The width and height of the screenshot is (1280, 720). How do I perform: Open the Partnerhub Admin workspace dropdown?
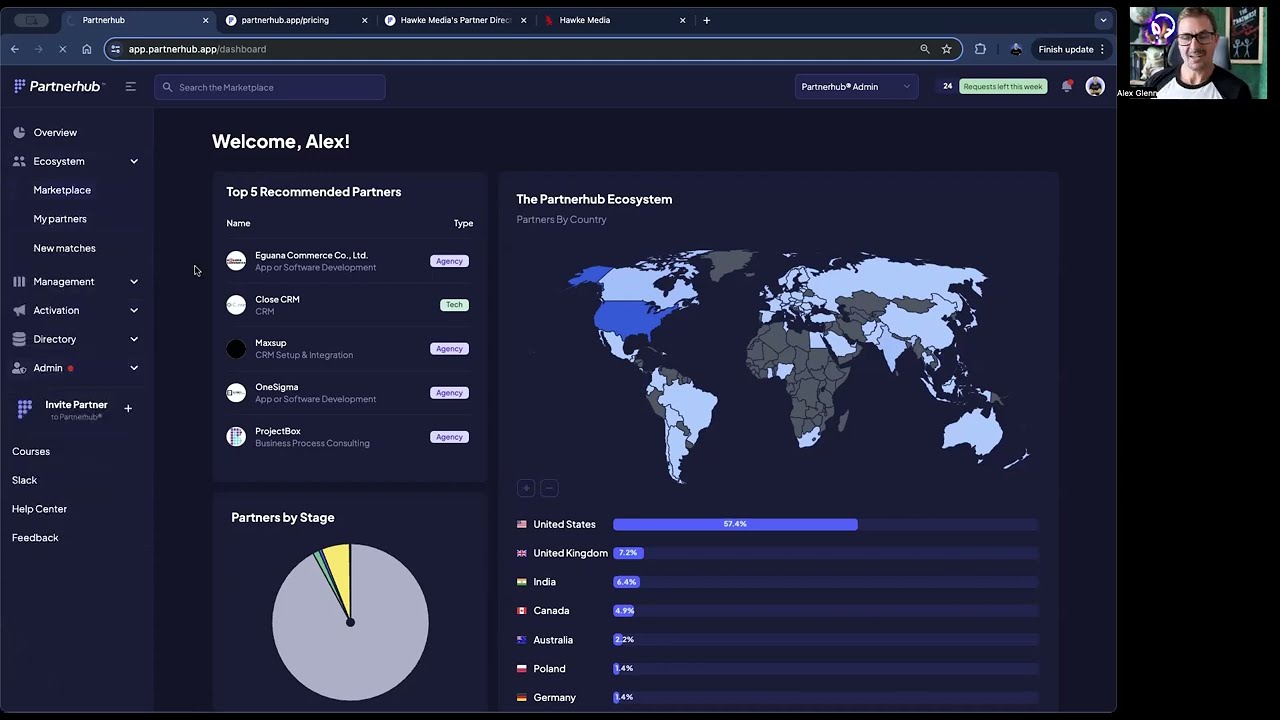pyautogui.click(x=856, y=87)
